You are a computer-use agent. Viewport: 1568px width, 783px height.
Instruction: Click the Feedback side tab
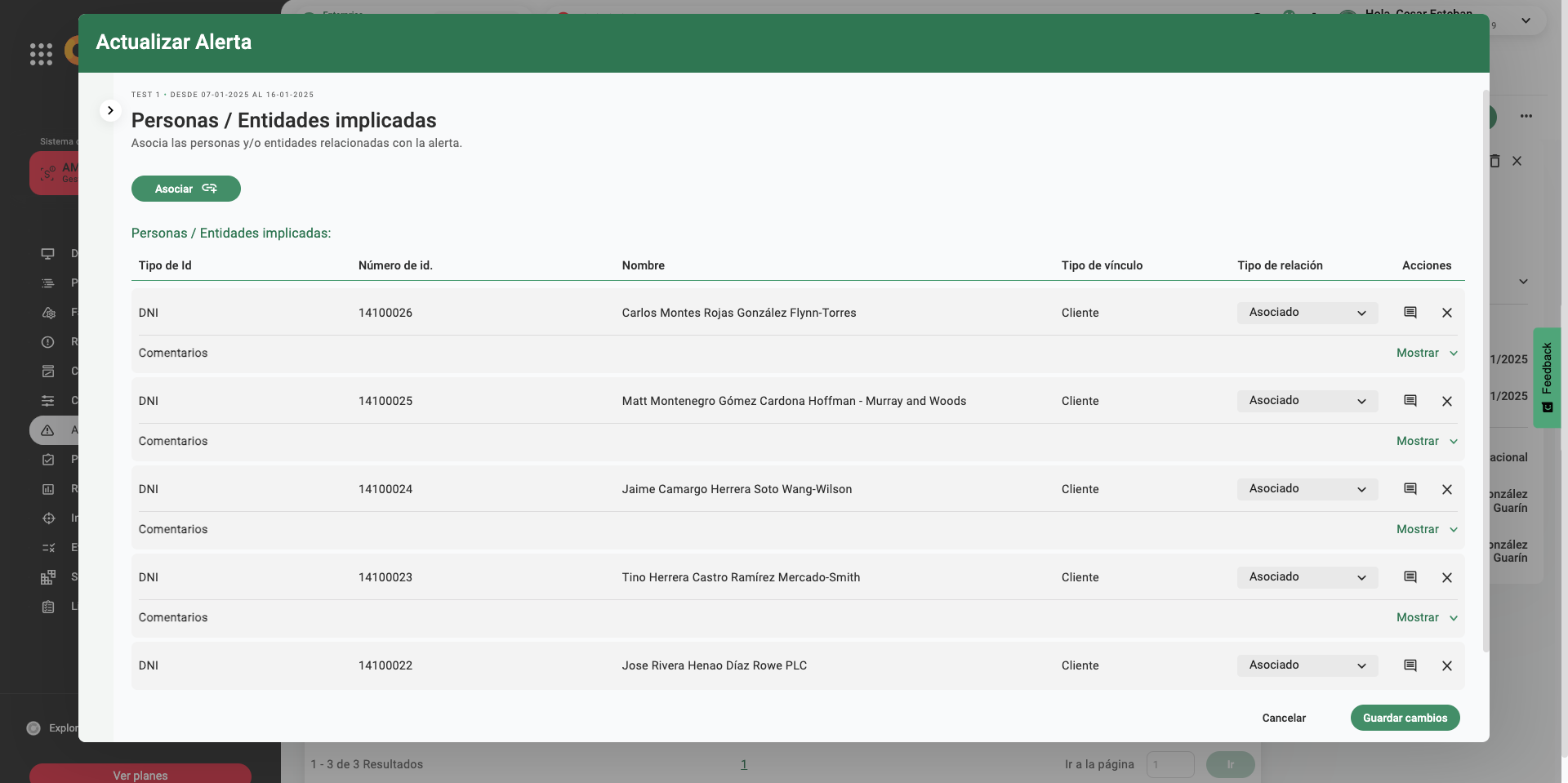coord(1546,377)
